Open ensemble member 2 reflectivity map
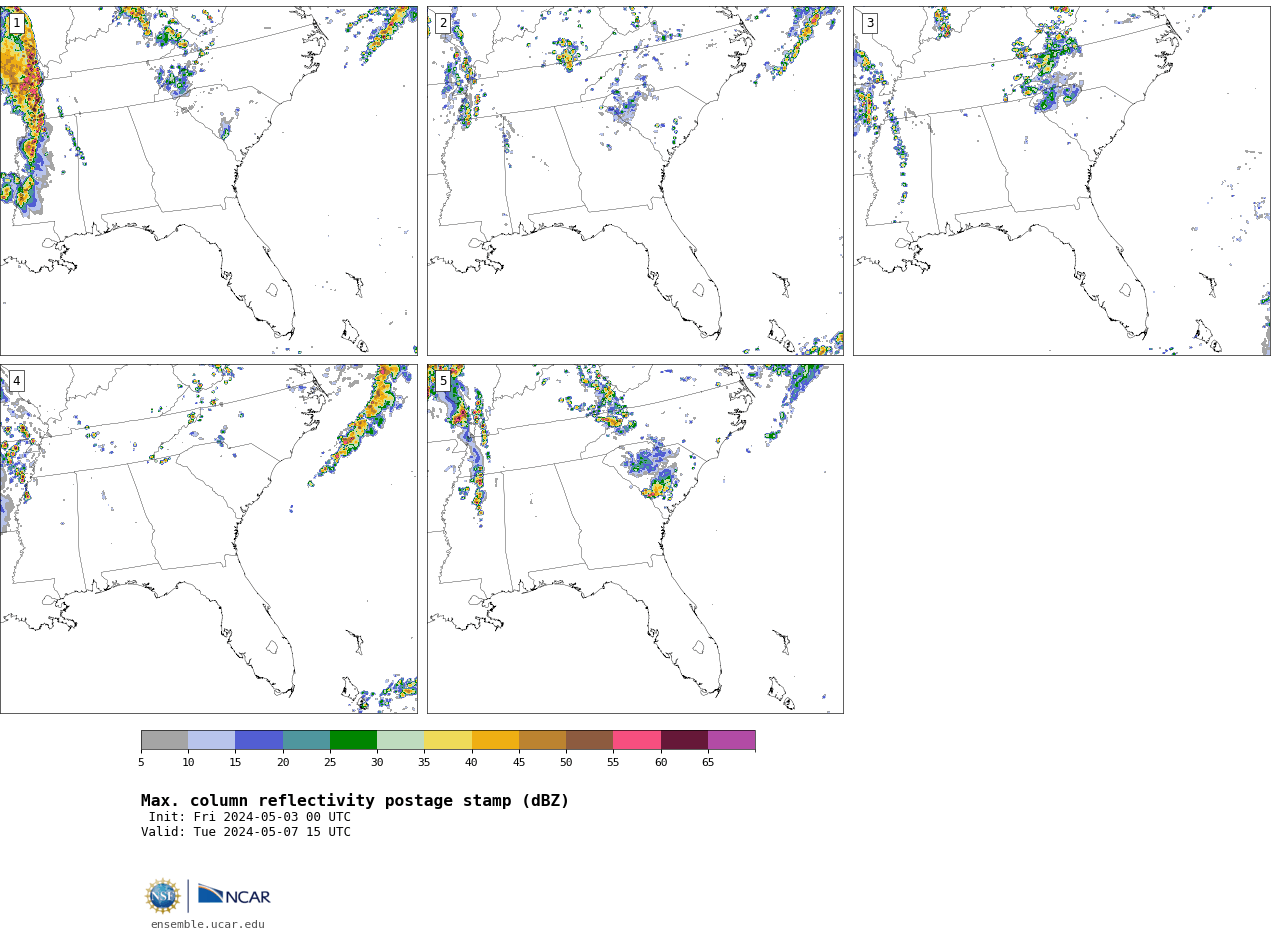 [x=635, y=181]
